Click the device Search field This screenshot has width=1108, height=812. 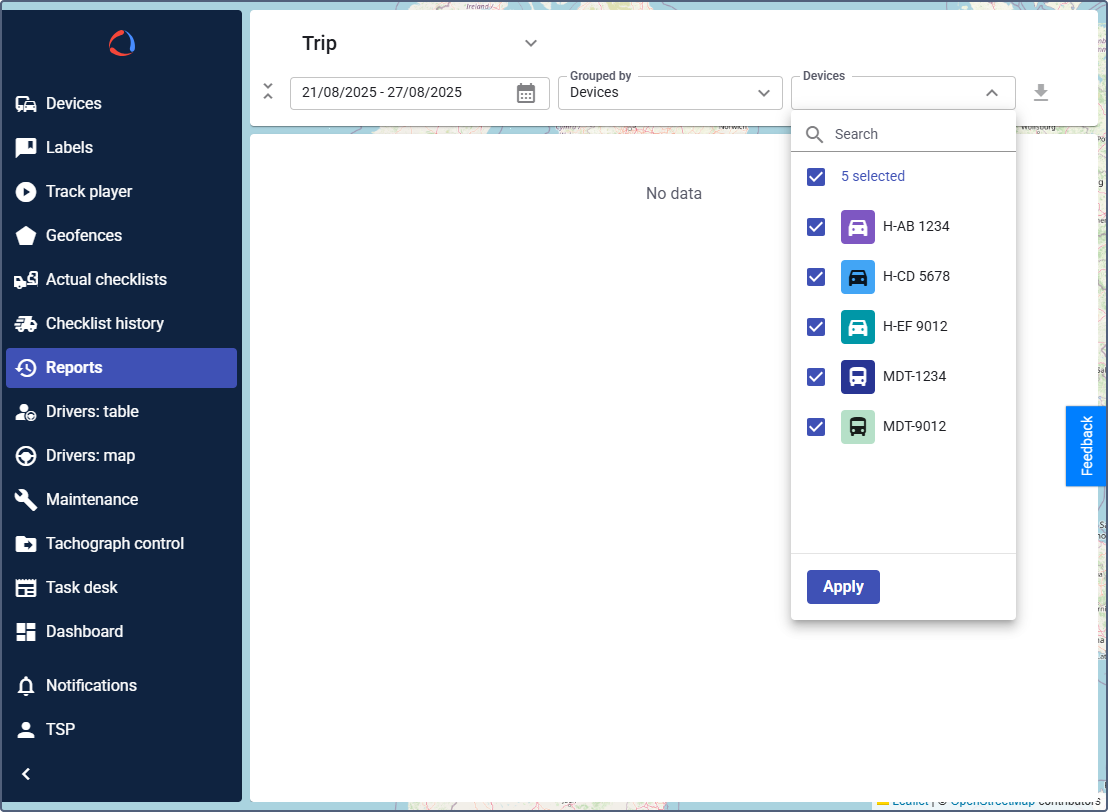(920, 134)
